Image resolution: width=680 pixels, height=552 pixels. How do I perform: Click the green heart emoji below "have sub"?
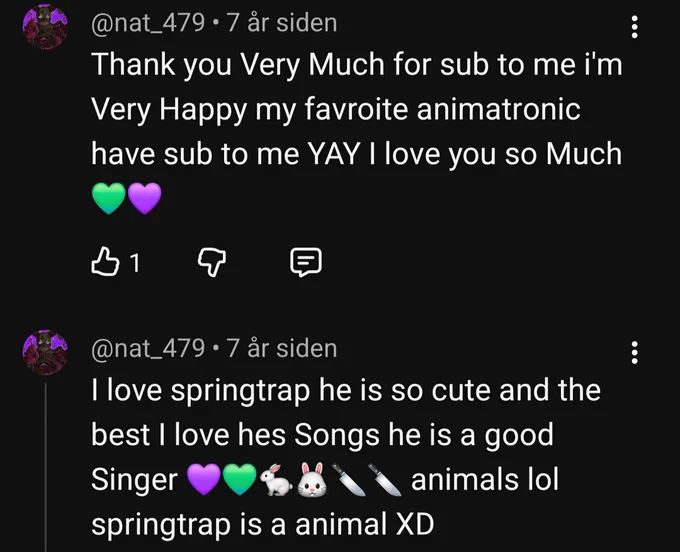[109, 198]
